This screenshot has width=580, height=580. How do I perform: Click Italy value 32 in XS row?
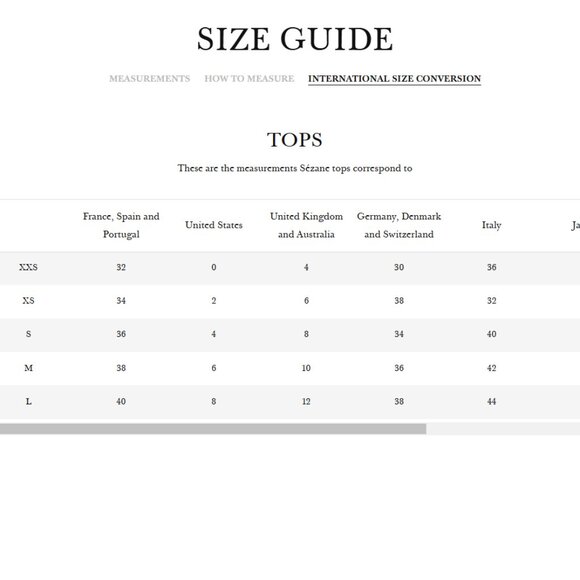[x=492, y=300]
